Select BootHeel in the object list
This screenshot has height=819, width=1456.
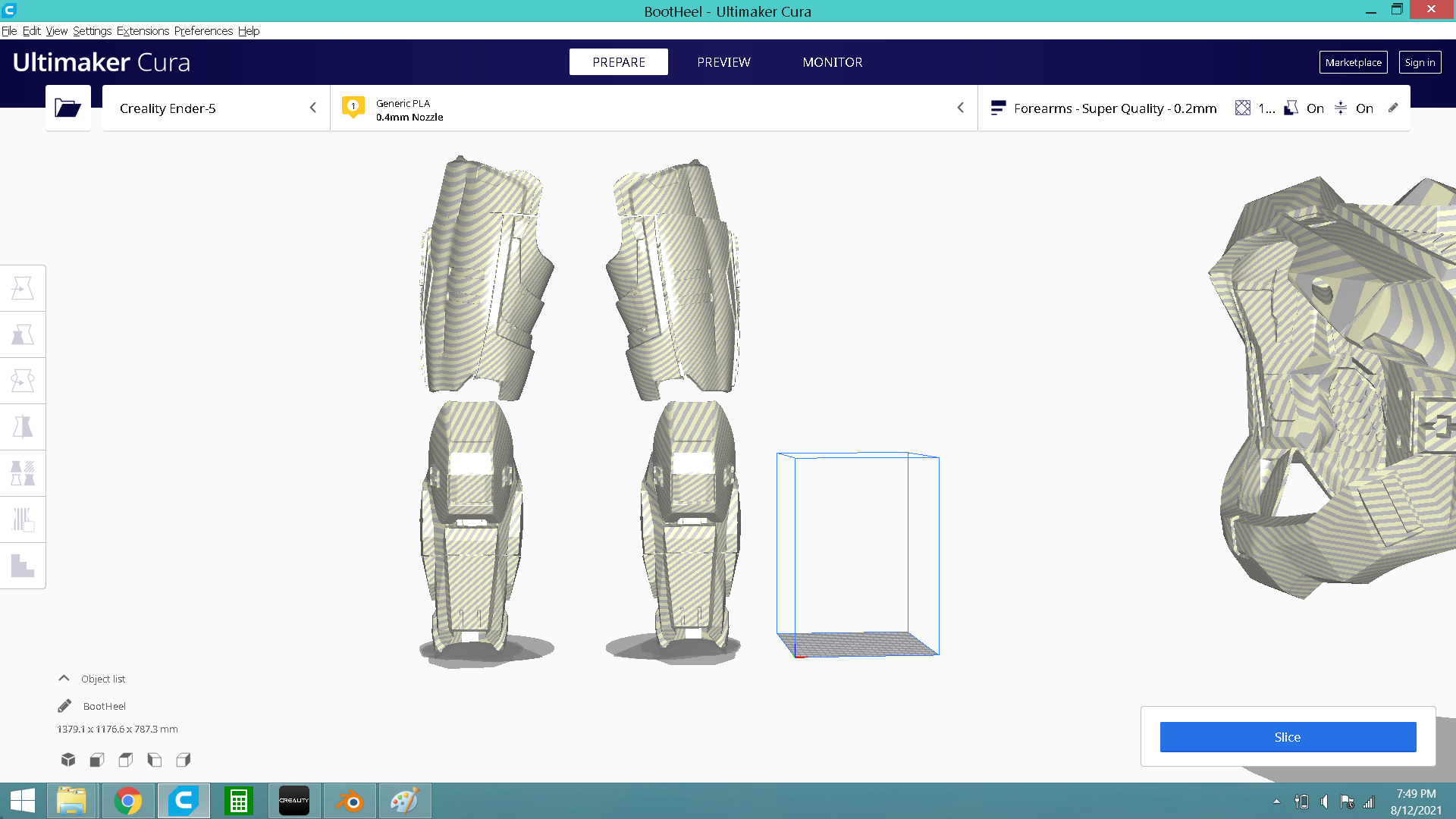[x=105, y=706]
